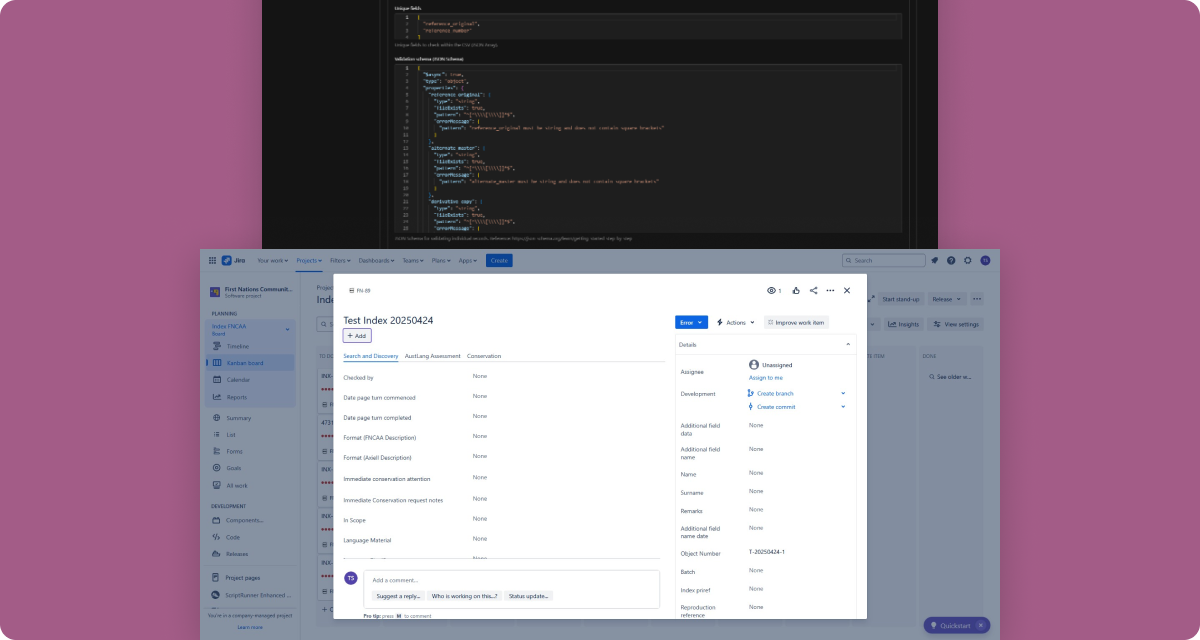
Task: Open the Jira settings gear icon
Action: [967, 260]
